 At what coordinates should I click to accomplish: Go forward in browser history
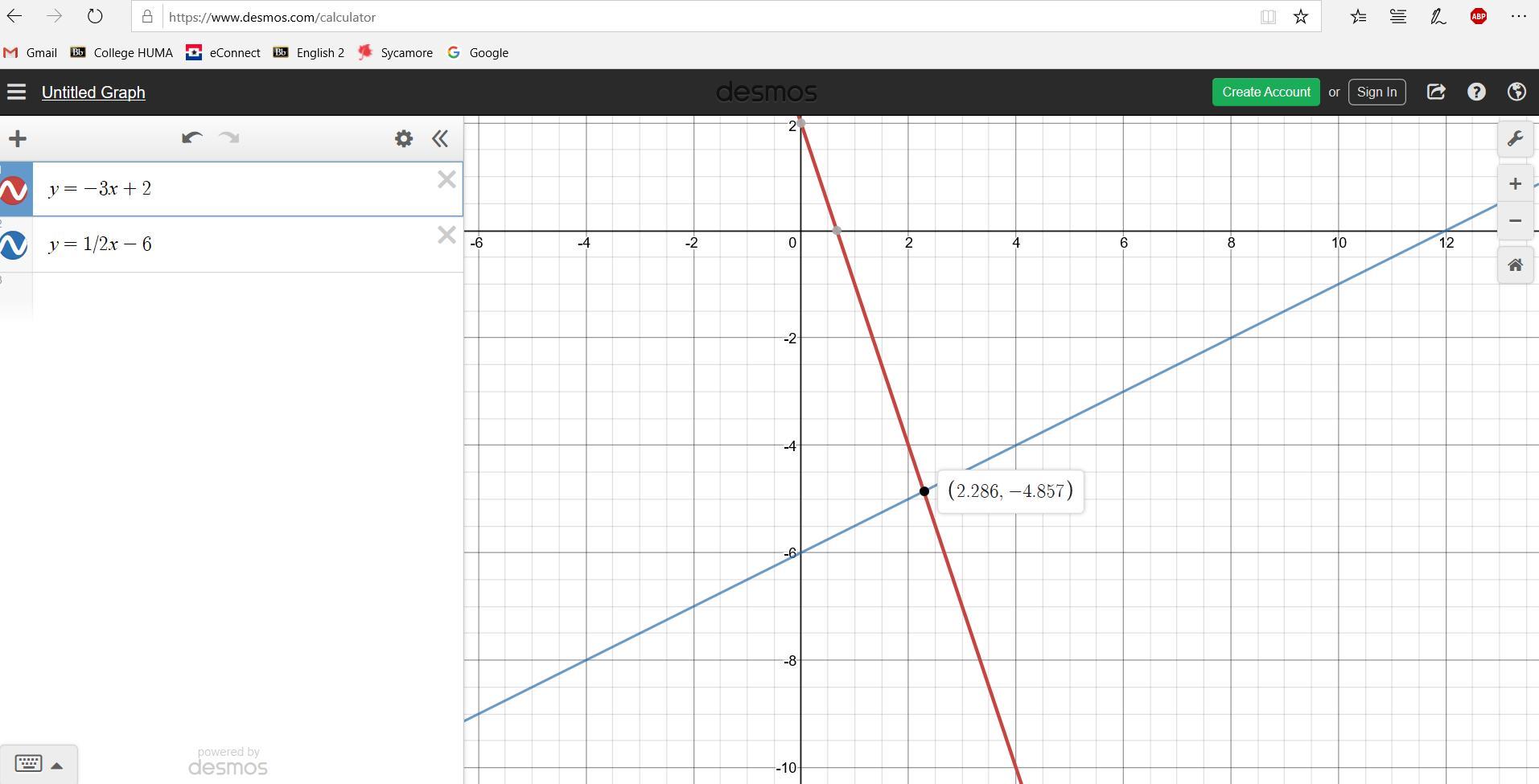click(55, 16)
